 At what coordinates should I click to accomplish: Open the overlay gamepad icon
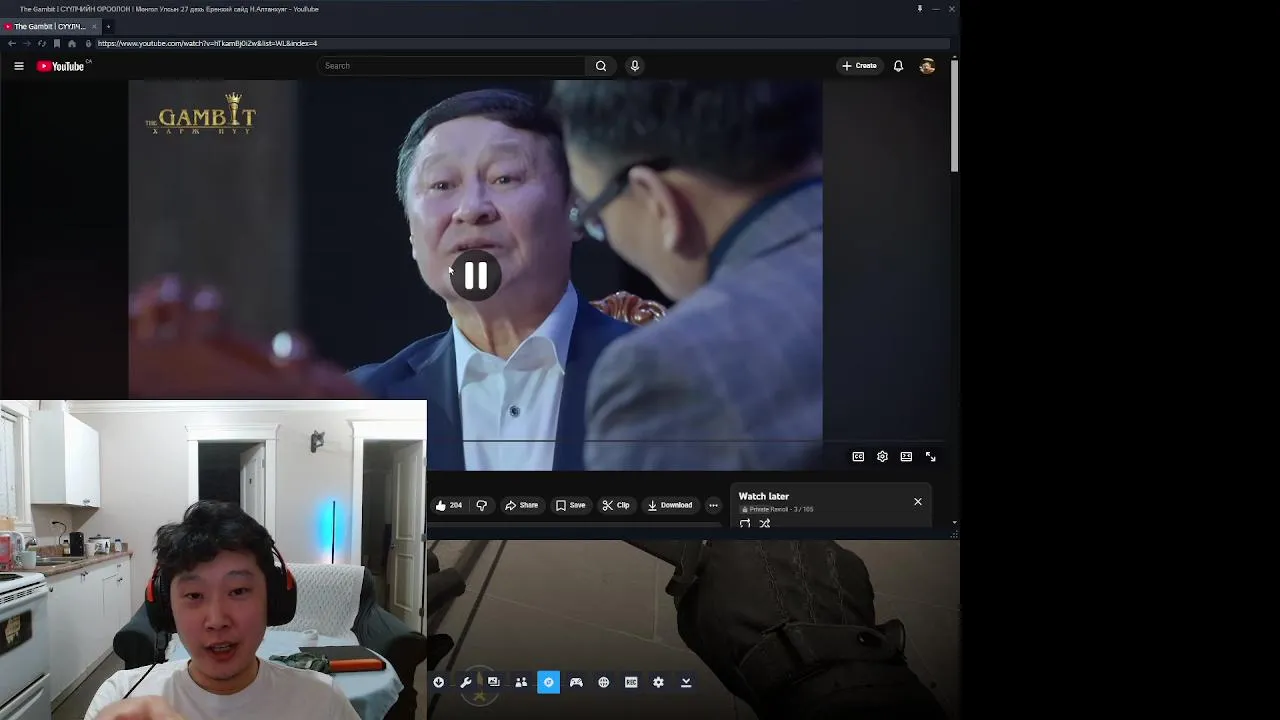576,682
